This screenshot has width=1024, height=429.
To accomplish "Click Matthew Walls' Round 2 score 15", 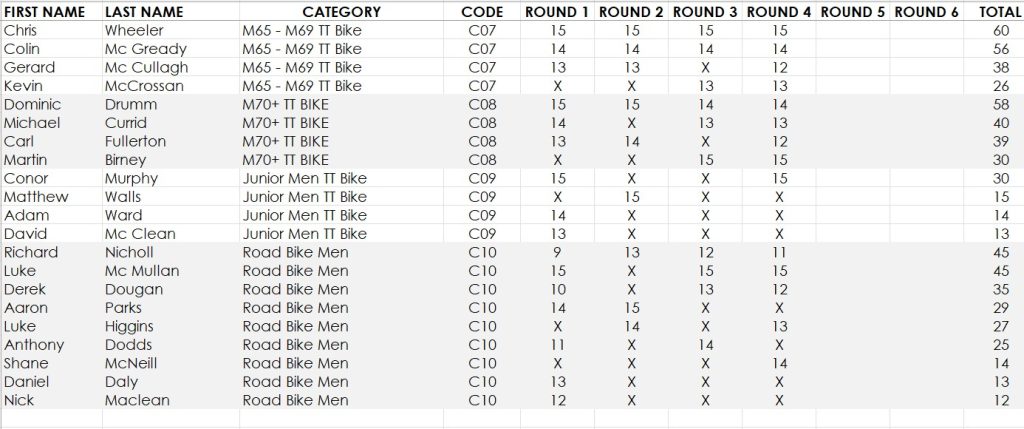I will click(631, 197).
